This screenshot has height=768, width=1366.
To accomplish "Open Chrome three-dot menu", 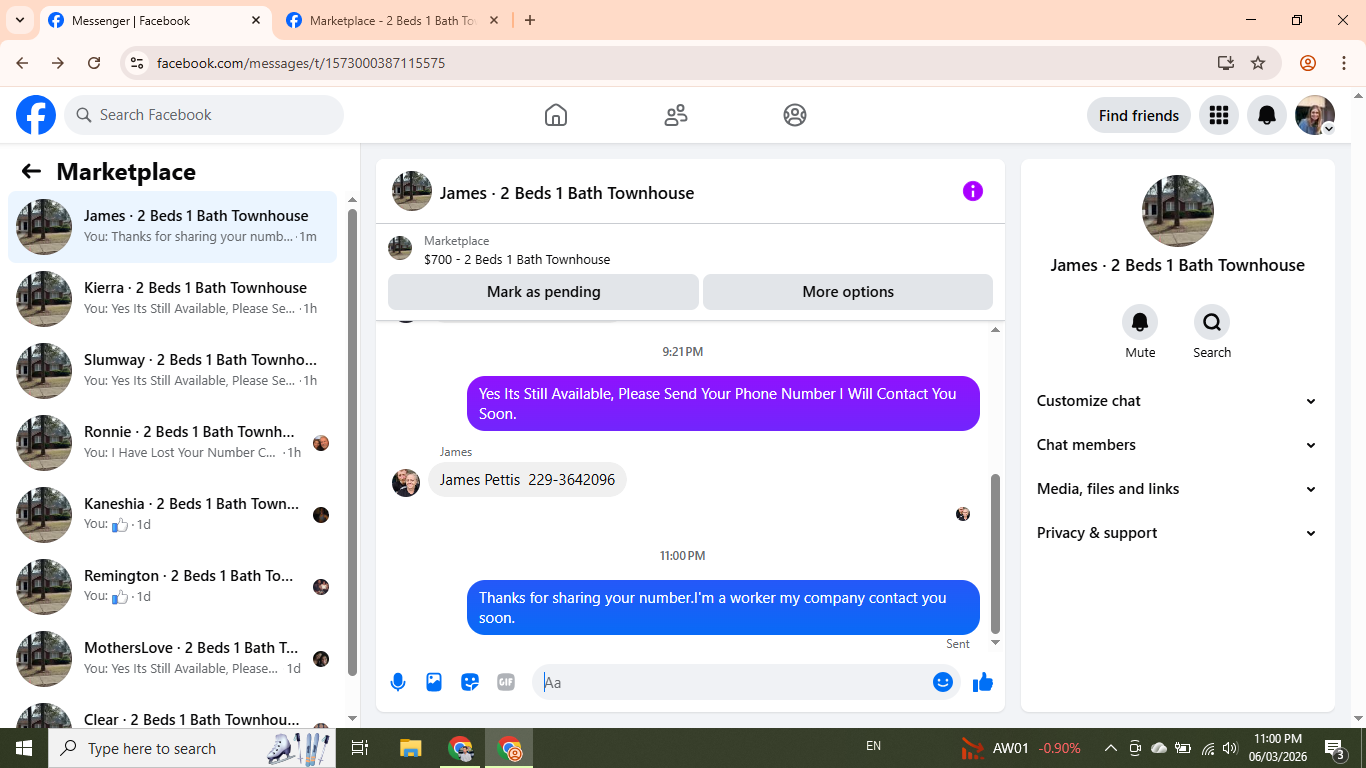I will [x=1344, y=63].
